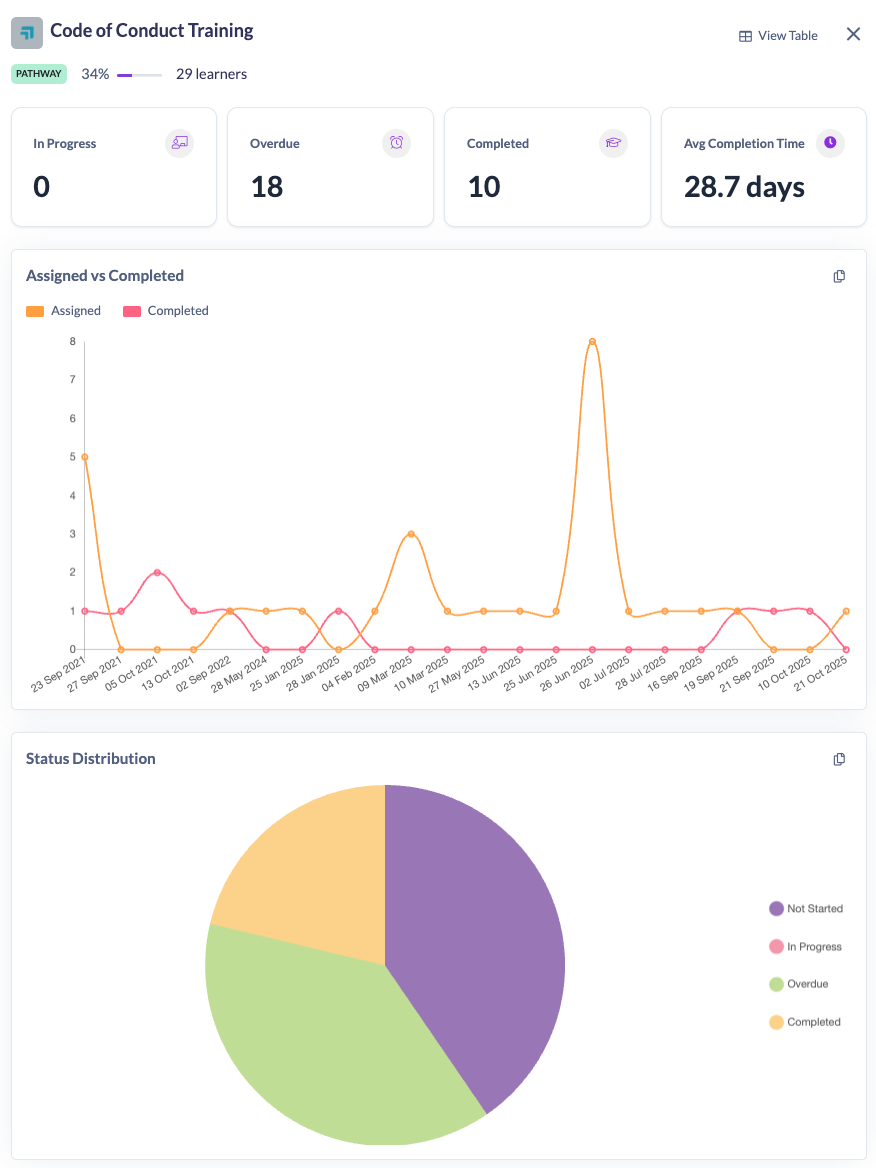Click the 29 learners link
The image size is (876, 1168).
click(x=211, y=74)
